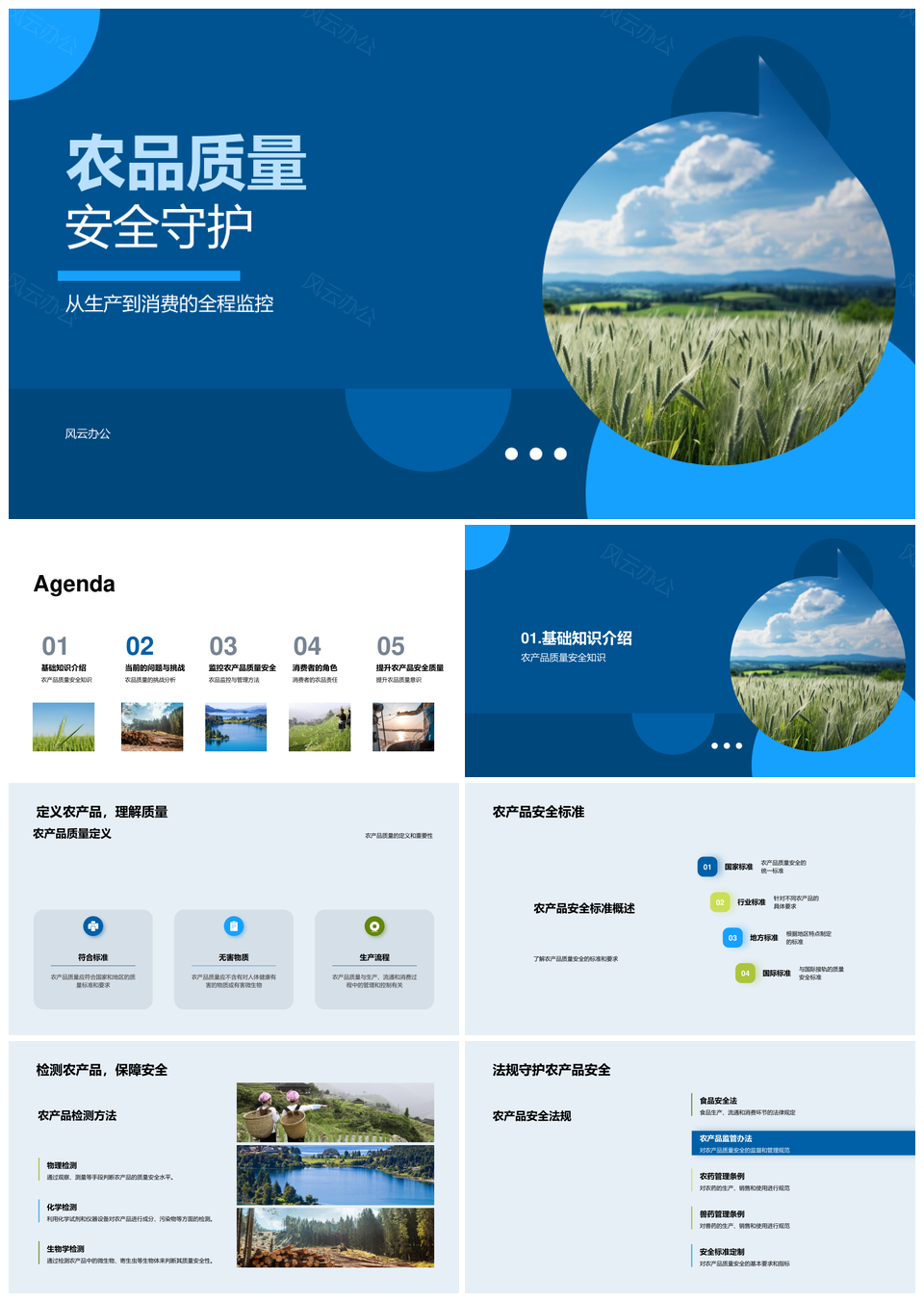Click the three white dots on the cover slide

[x=536, y=454]
